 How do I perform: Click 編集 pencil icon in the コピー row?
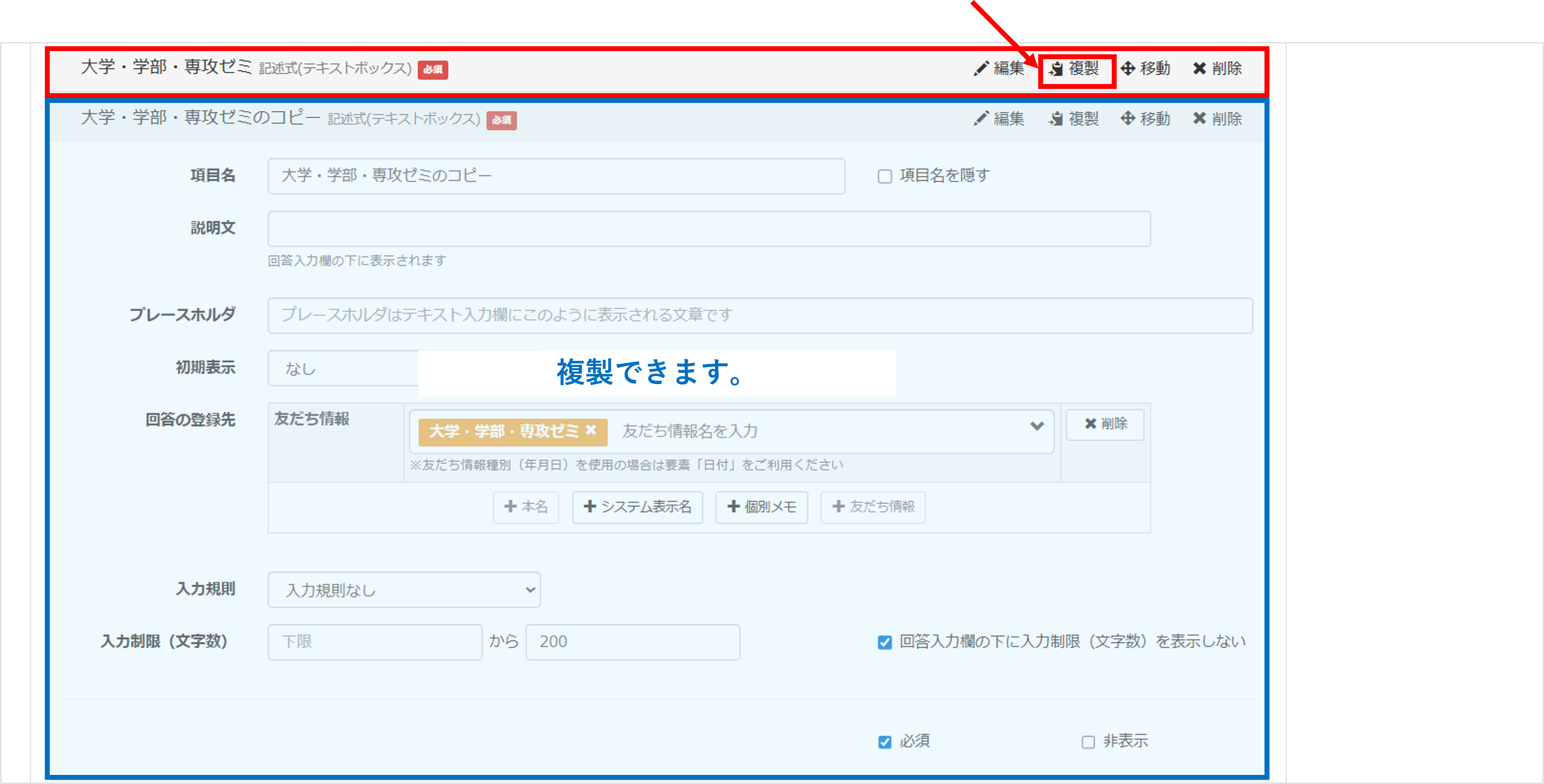click(x=980, y=119)
